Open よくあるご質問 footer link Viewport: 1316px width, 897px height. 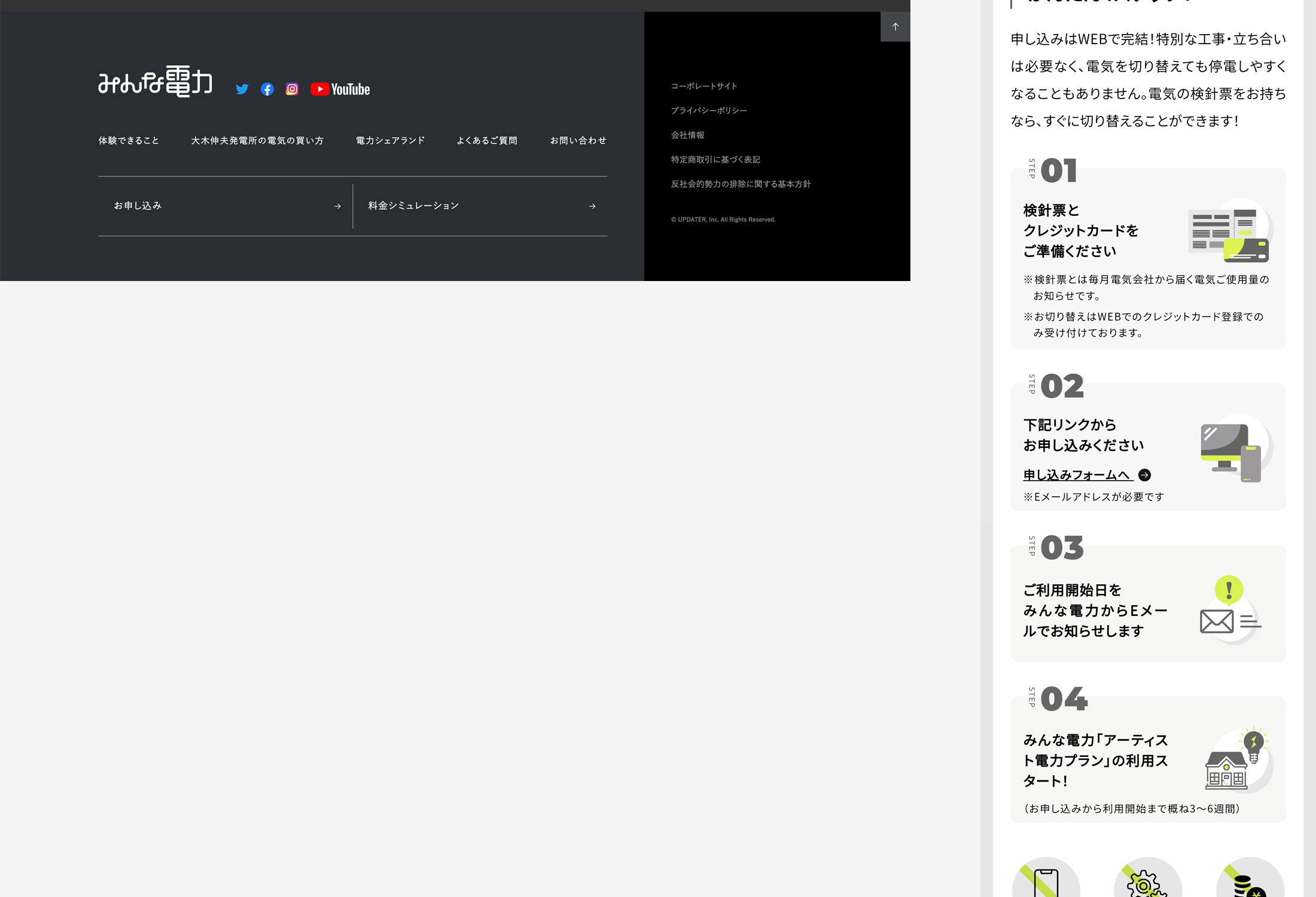tap(487, 141)
